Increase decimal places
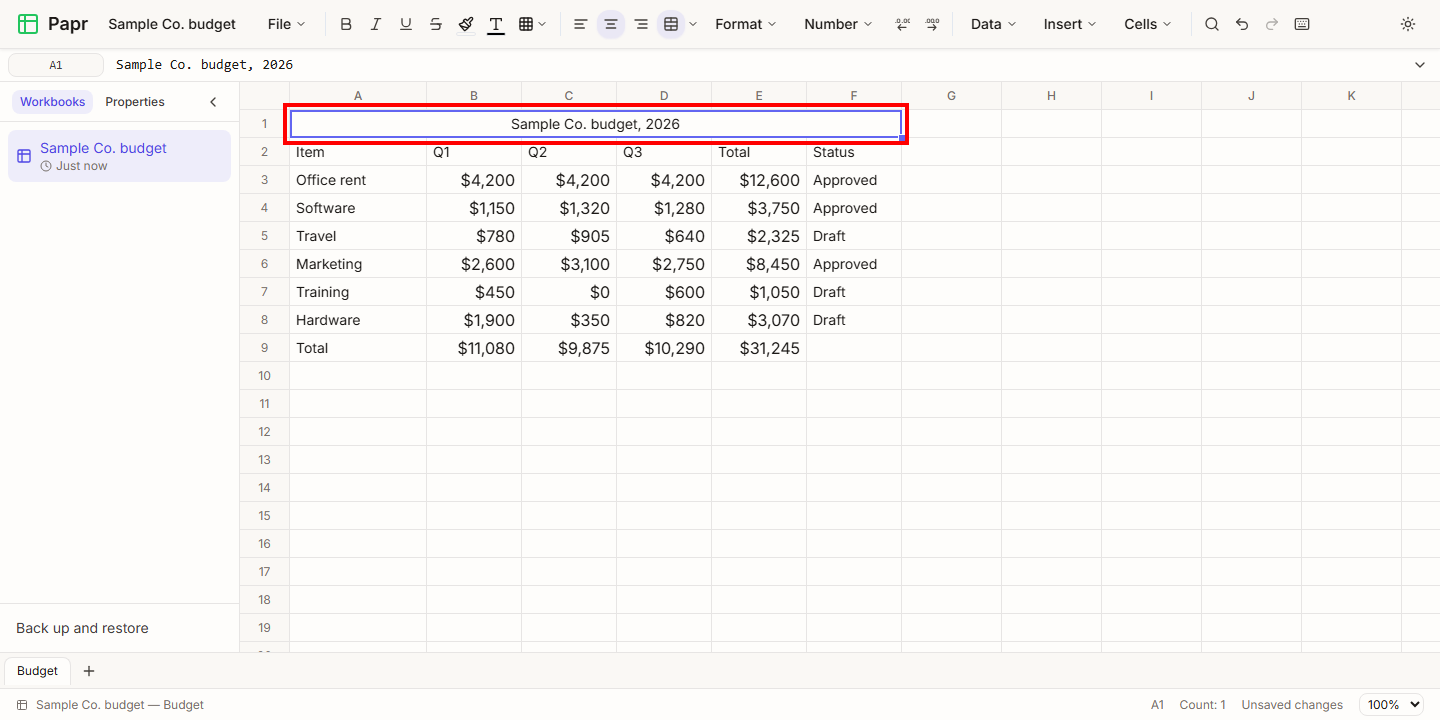 pos(932,24)
